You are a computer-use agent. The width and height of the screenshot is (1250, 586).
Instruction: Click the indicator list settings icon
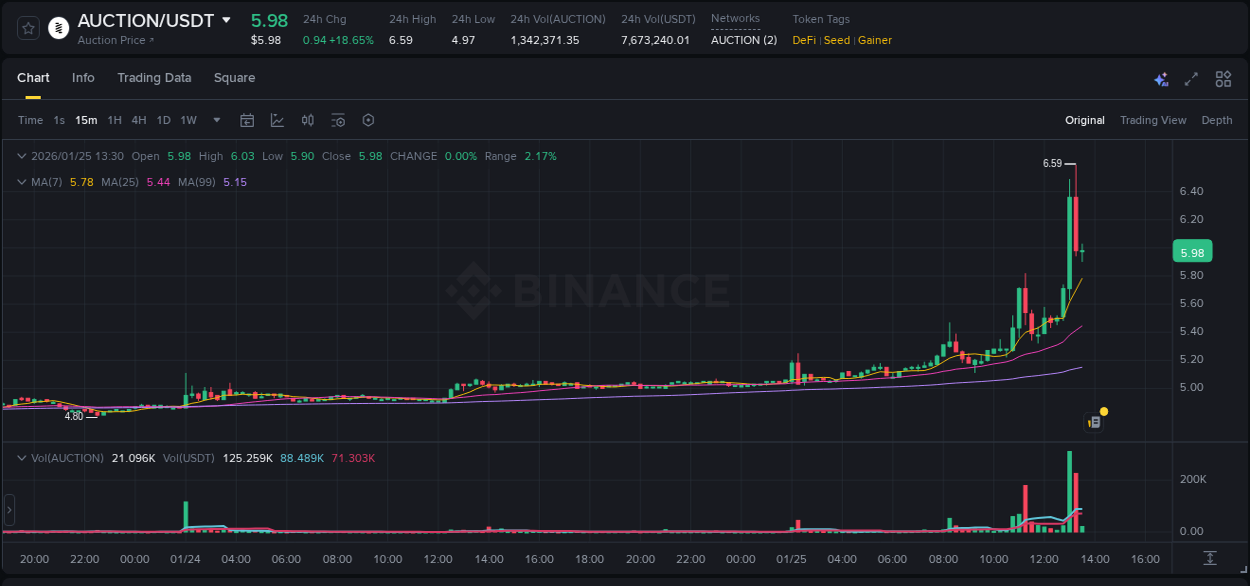(338, 120)
